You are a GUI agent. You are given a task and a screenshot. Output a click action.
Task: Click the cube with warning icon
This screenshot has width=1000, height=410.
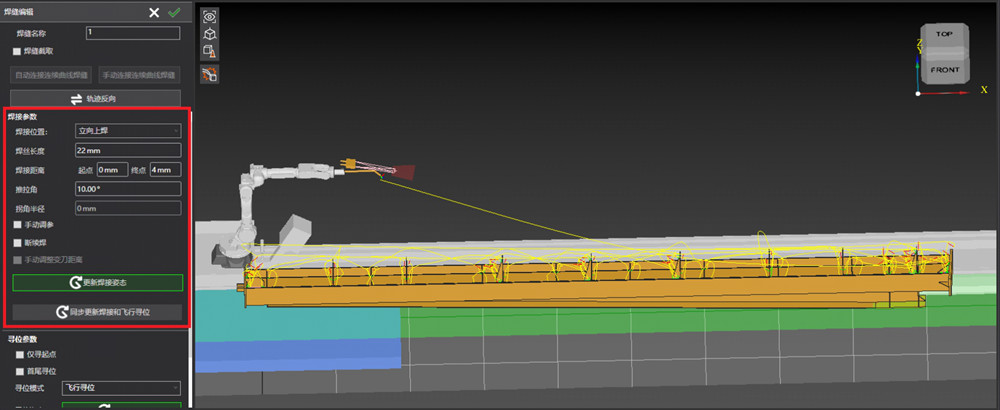pos(209,51)
